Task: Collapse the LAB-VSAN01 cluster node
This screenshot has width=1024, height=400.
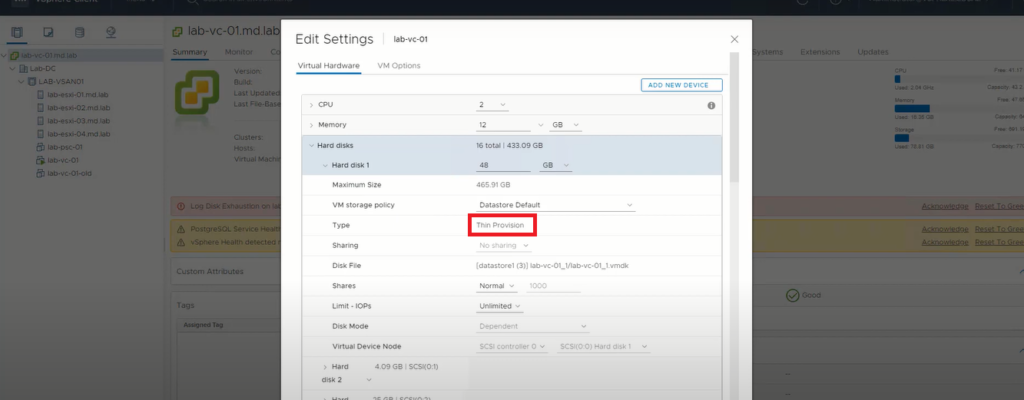Action: (21, 82)
